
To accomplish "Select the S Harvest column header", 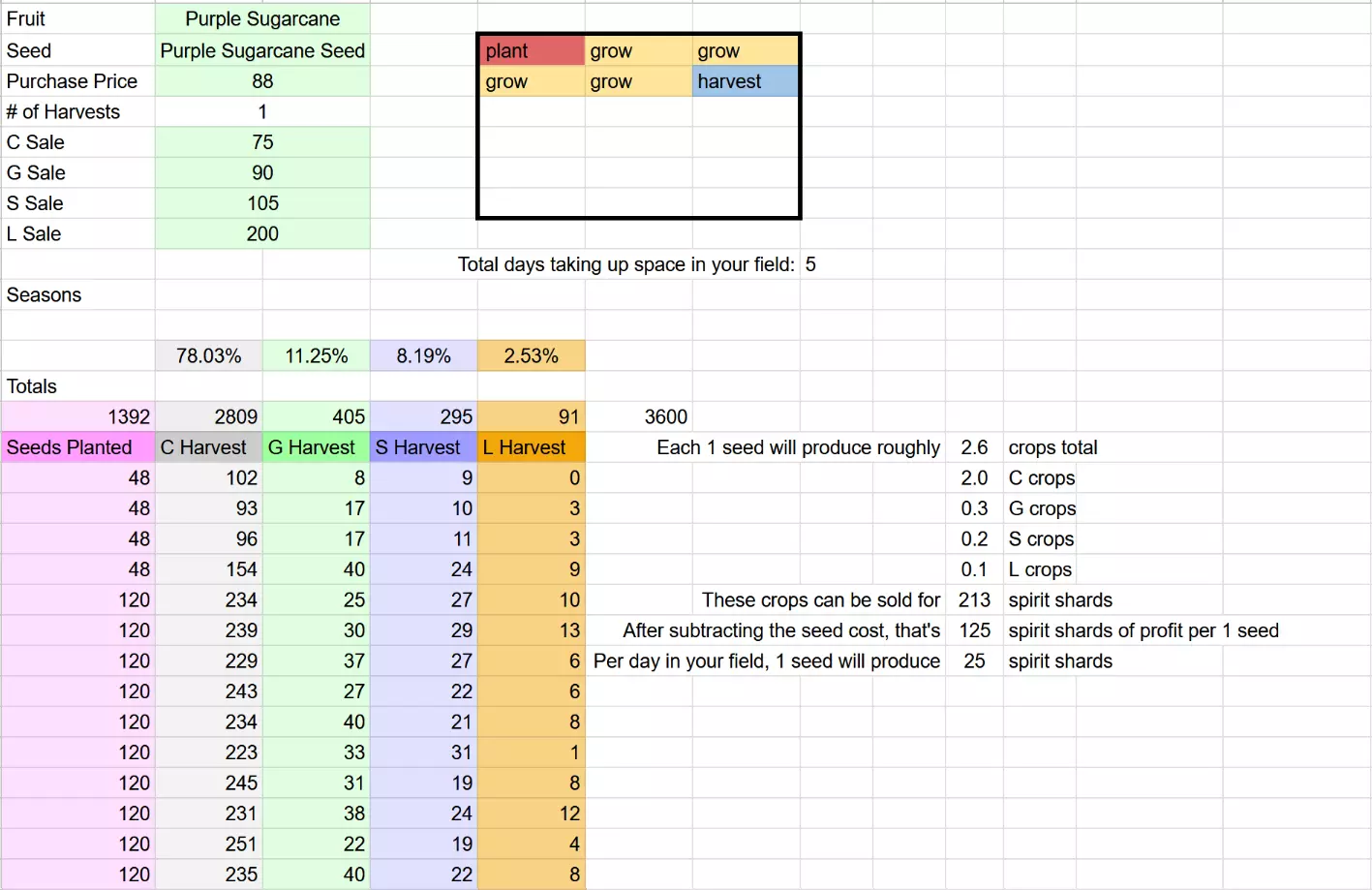I will [x=423, y=447].
